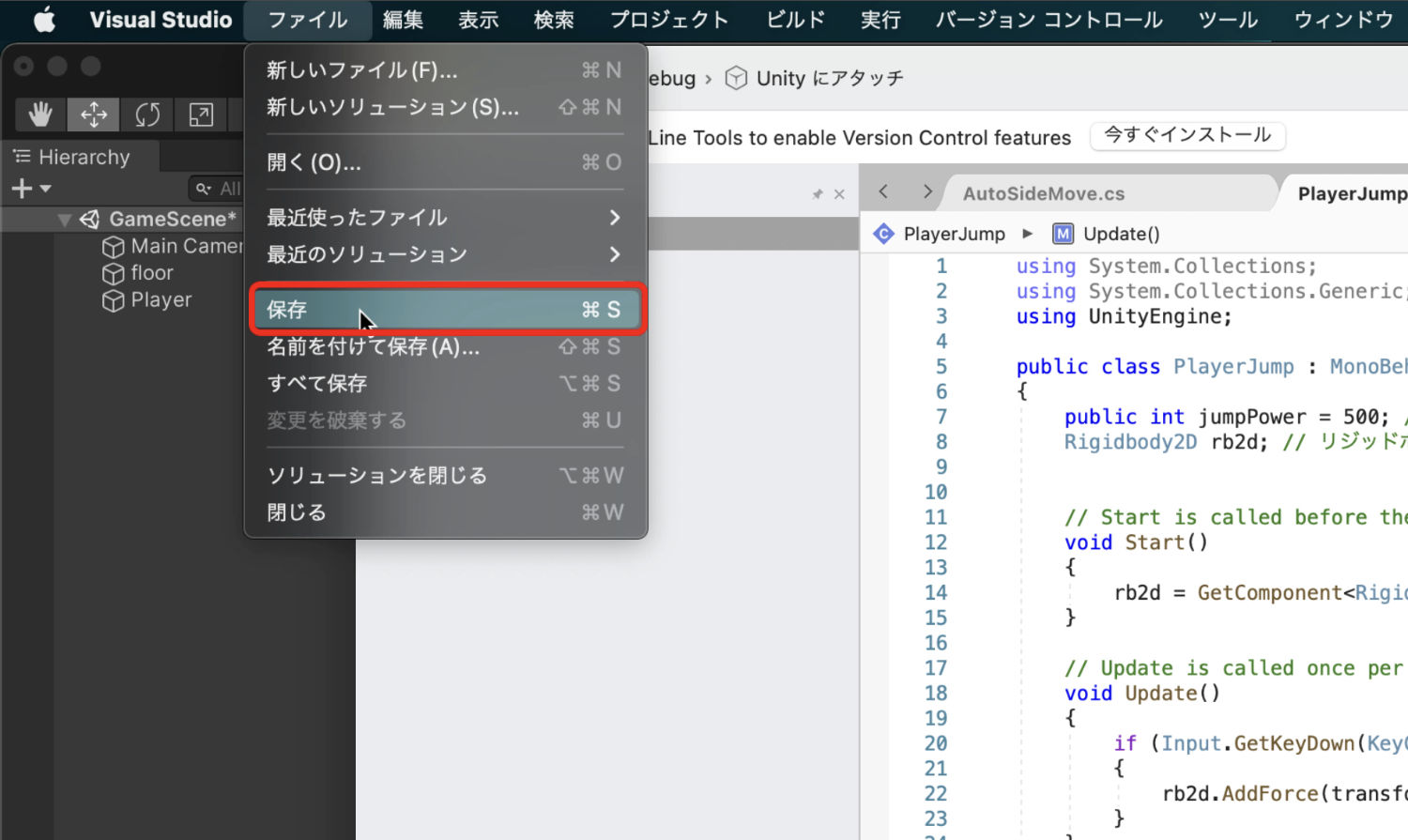Screen dimensions: 1408x840
Task: Select GameScene in the Hierarchy
Action: point(172,219)
